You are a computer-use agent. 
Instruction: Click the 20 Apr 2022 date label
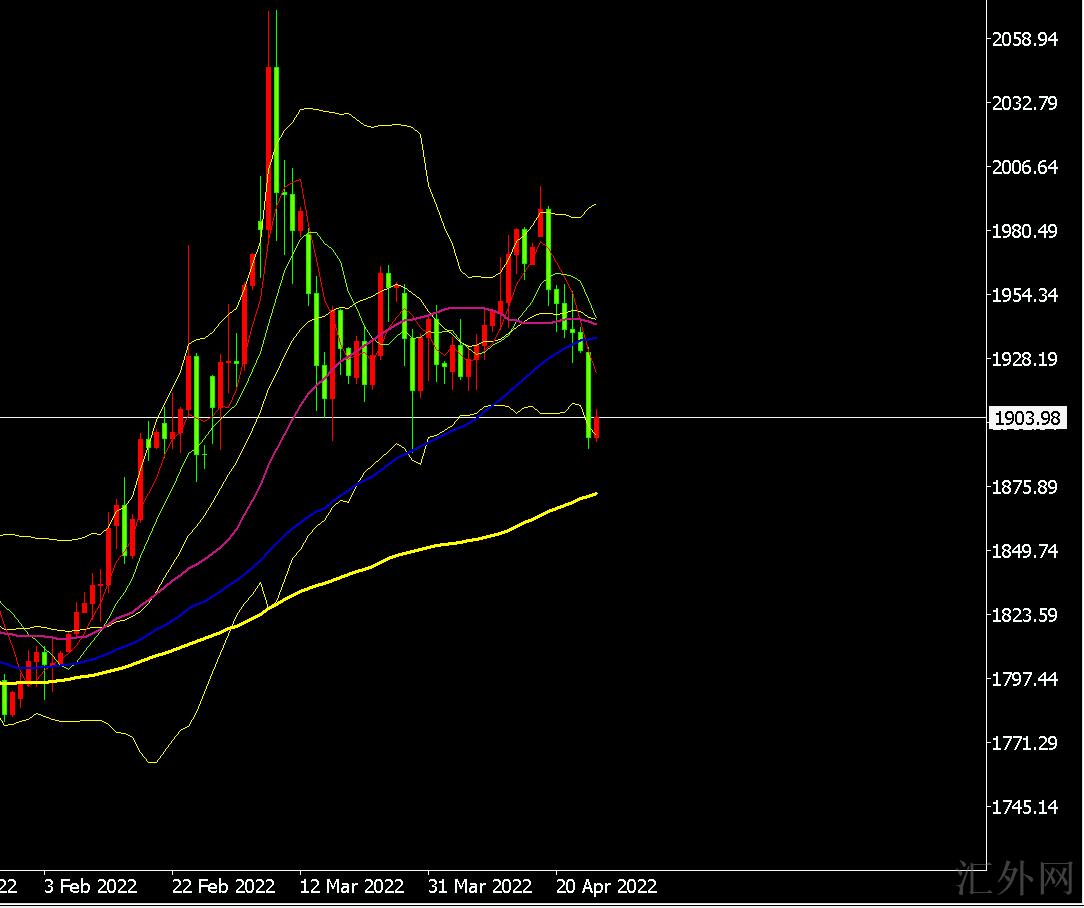(x=607, y=886)
